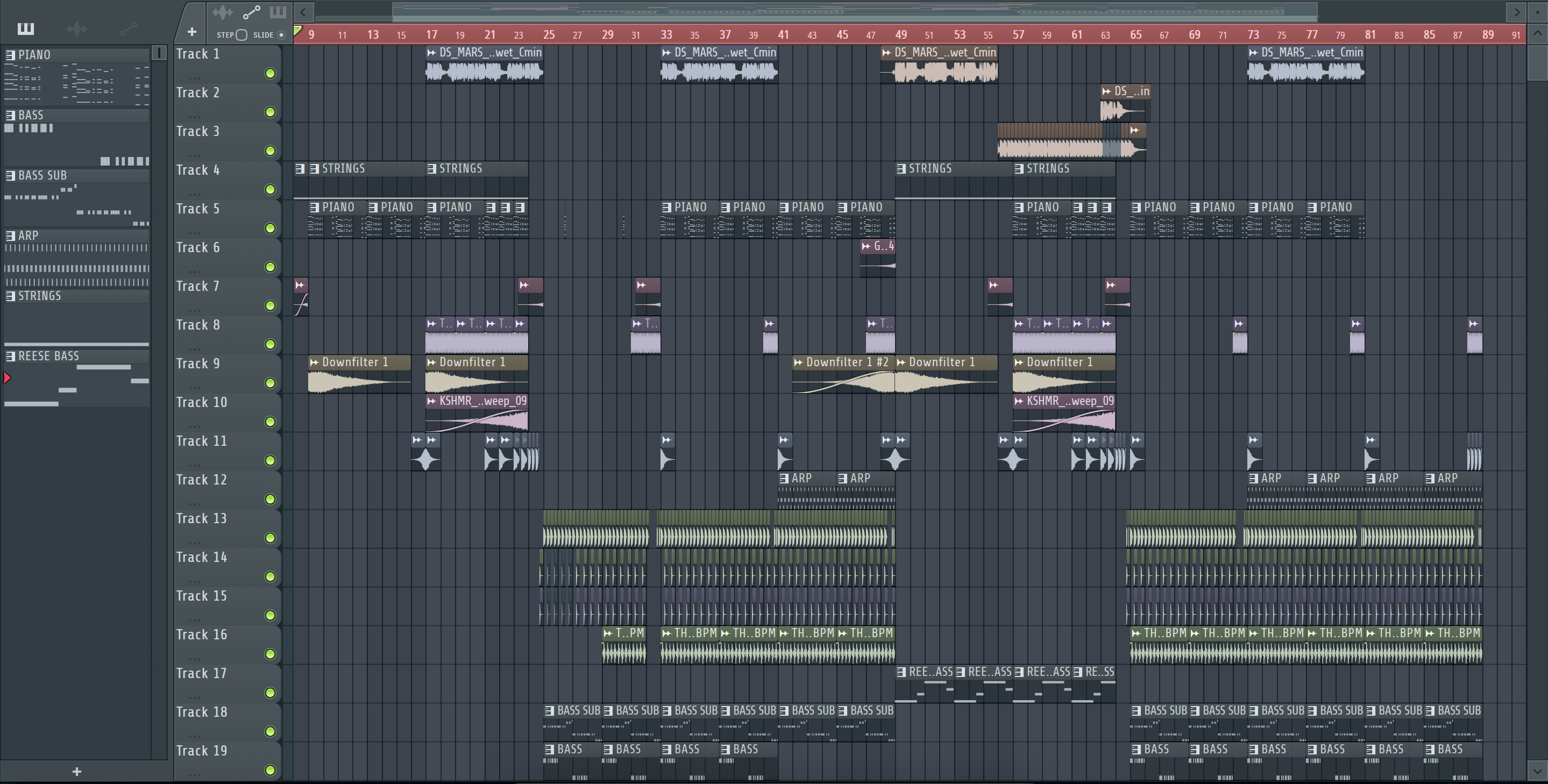Mute Track 4 with its green LED

point(271,189)
